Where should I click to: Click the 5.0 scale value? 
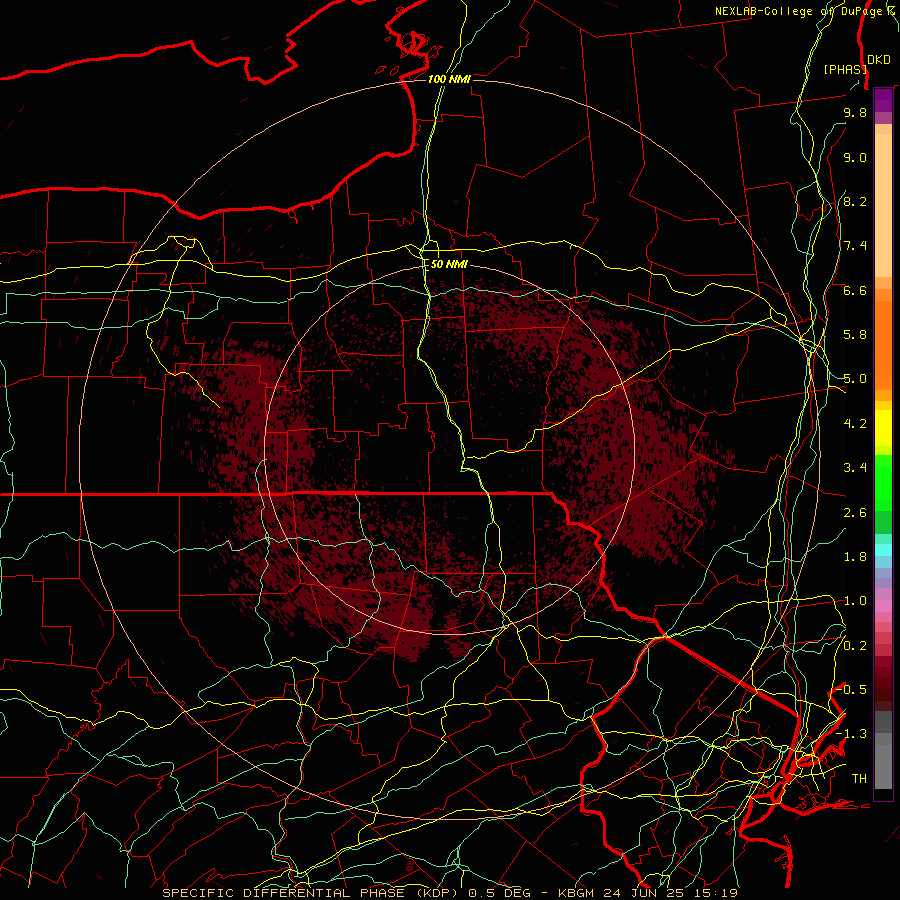[855, 379]
